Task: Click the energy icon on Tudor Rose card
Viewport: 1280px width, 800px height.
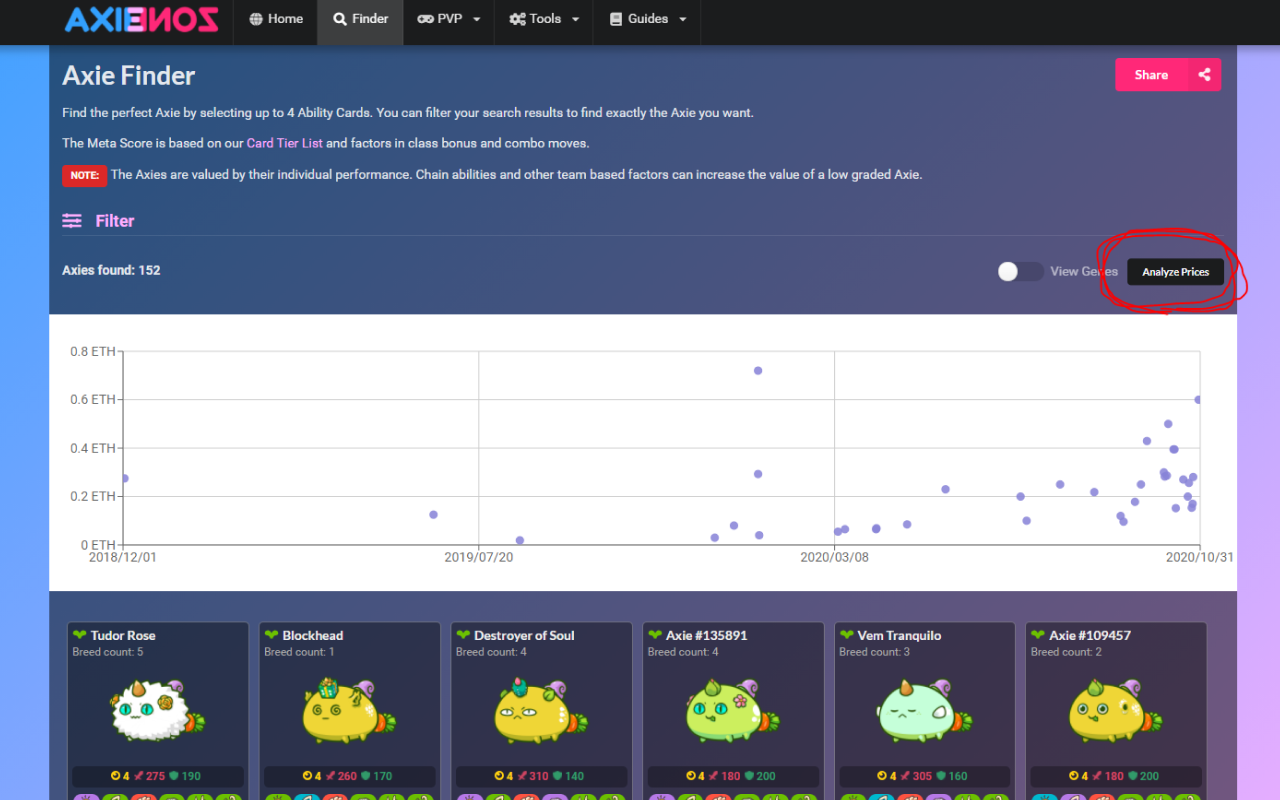Action: pos(116,776)
